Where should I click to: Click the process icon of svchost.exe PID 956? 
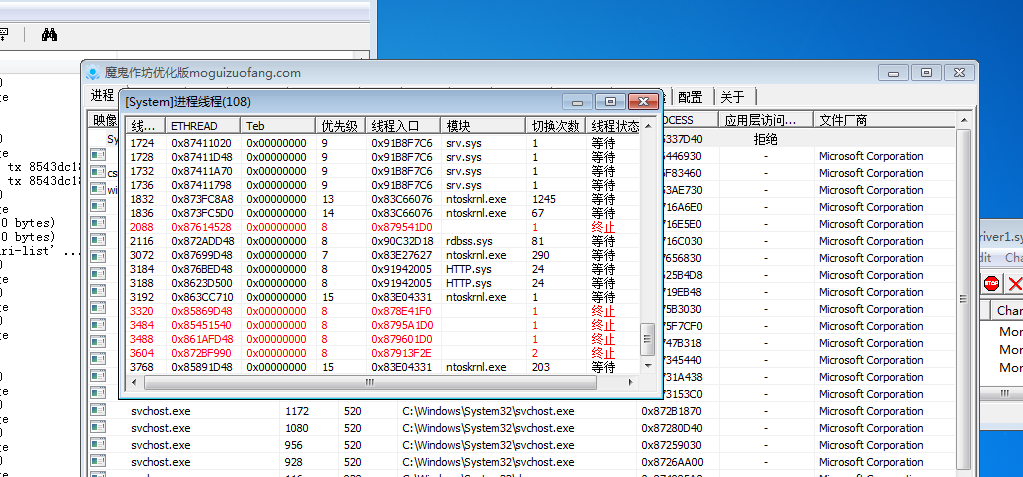tap(98, 444)
